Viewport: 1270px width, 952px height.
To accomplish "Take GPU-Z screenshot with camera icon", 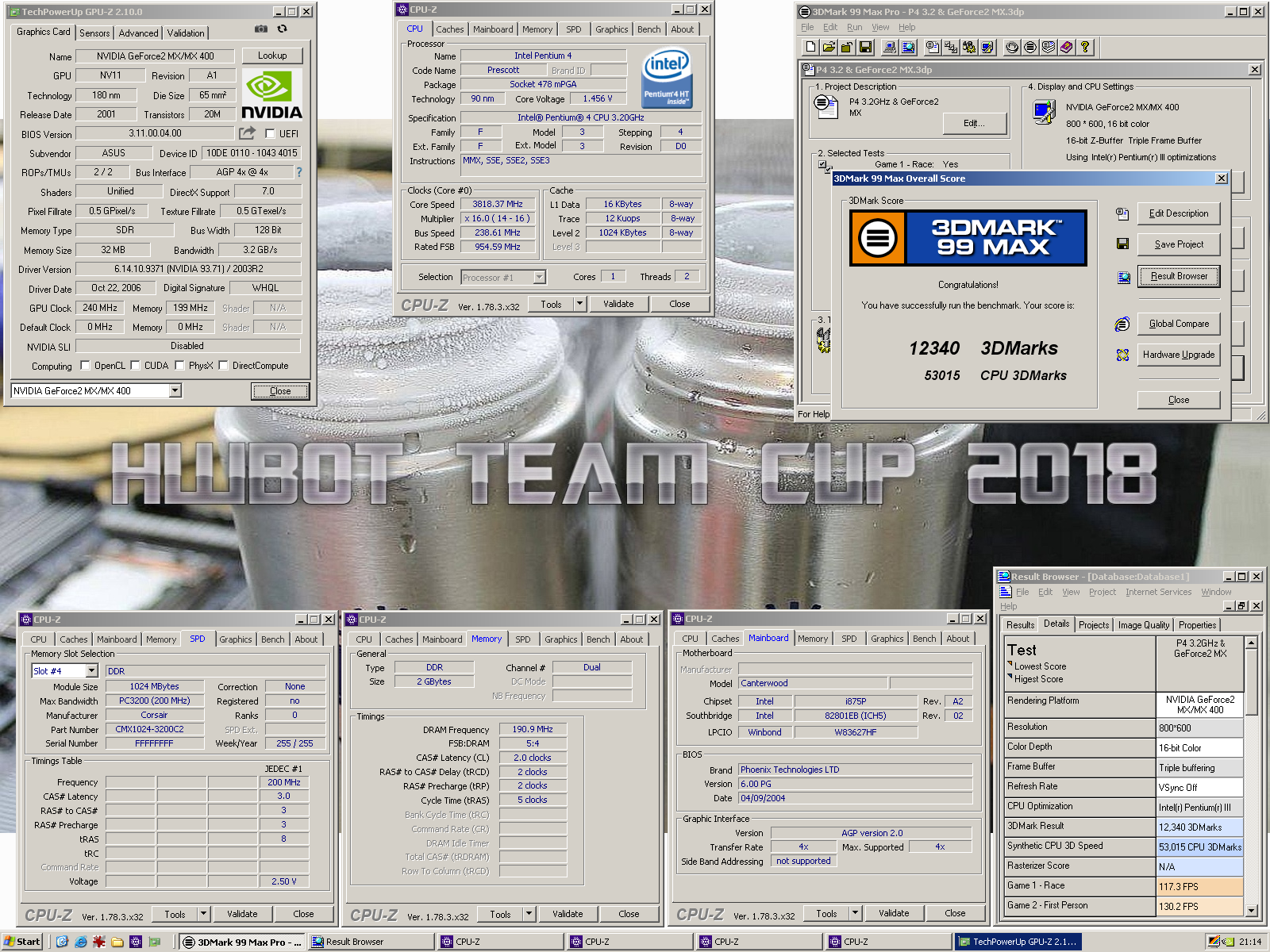I will 261,29.
